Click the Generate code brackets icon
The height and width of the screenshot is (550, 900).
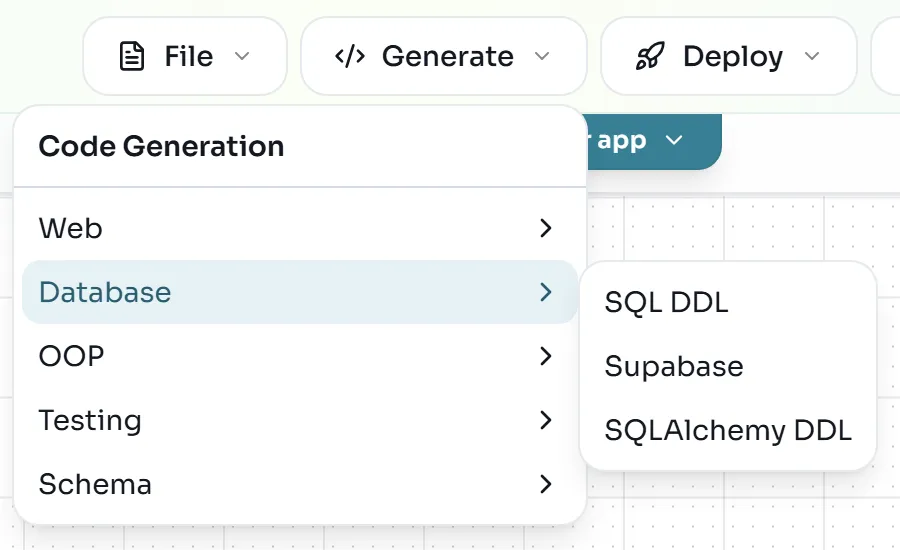350,56
